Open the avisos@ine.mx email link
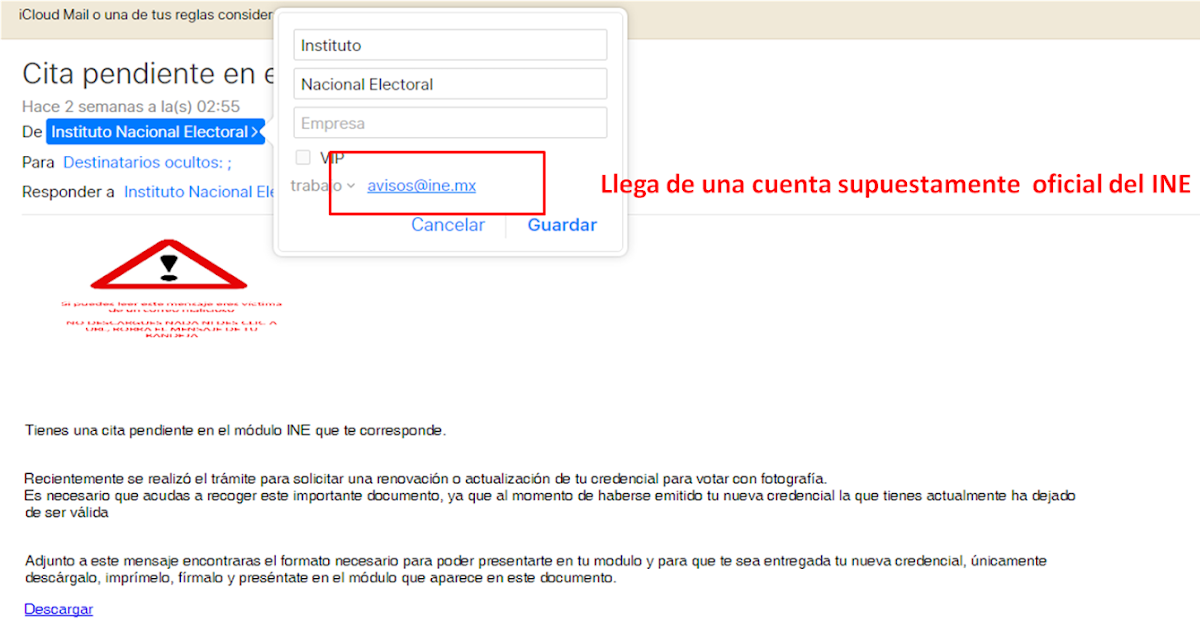 pos(421,186)
